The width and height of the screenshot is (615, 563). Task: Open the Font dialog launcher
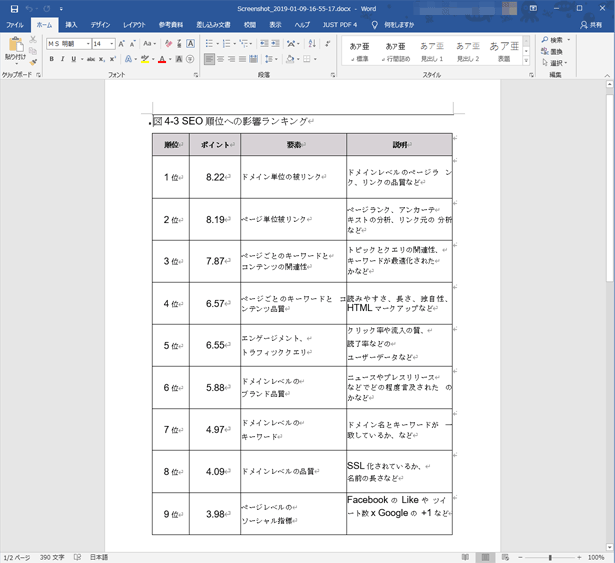196,75
